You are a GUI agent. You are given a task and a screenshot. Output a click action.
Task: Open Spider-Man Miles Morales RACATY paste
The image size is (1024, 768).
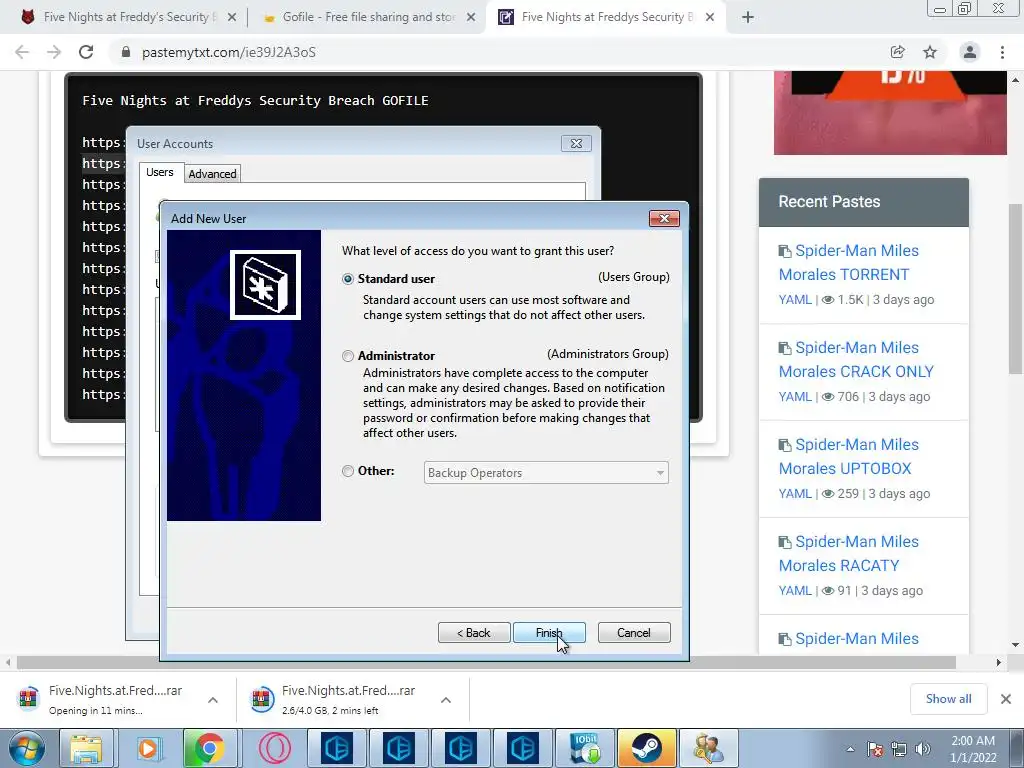(849, 553)
